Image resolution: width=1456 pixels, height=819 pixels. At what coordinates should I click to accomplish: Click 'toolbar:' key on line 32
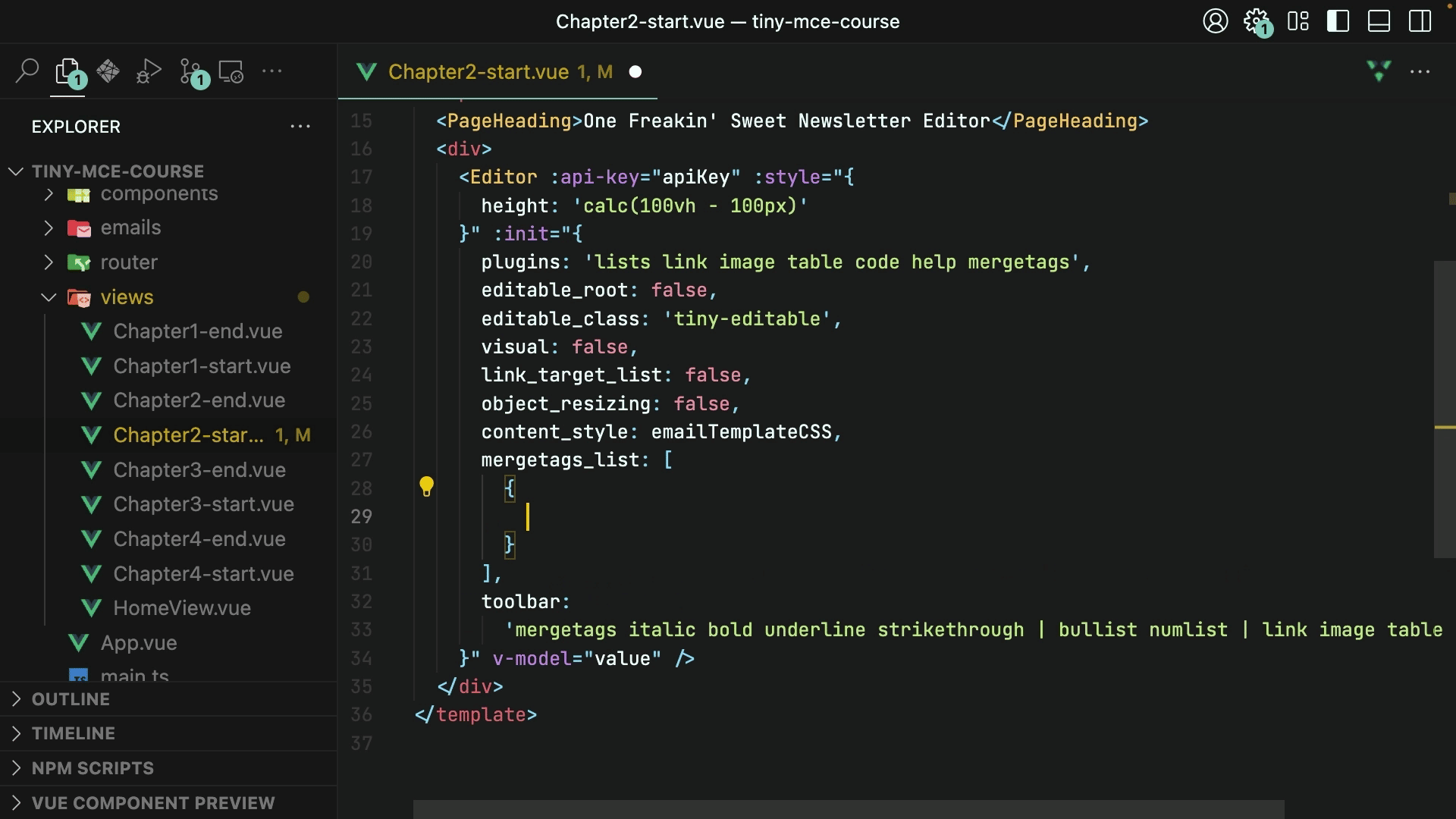point(526,601)
